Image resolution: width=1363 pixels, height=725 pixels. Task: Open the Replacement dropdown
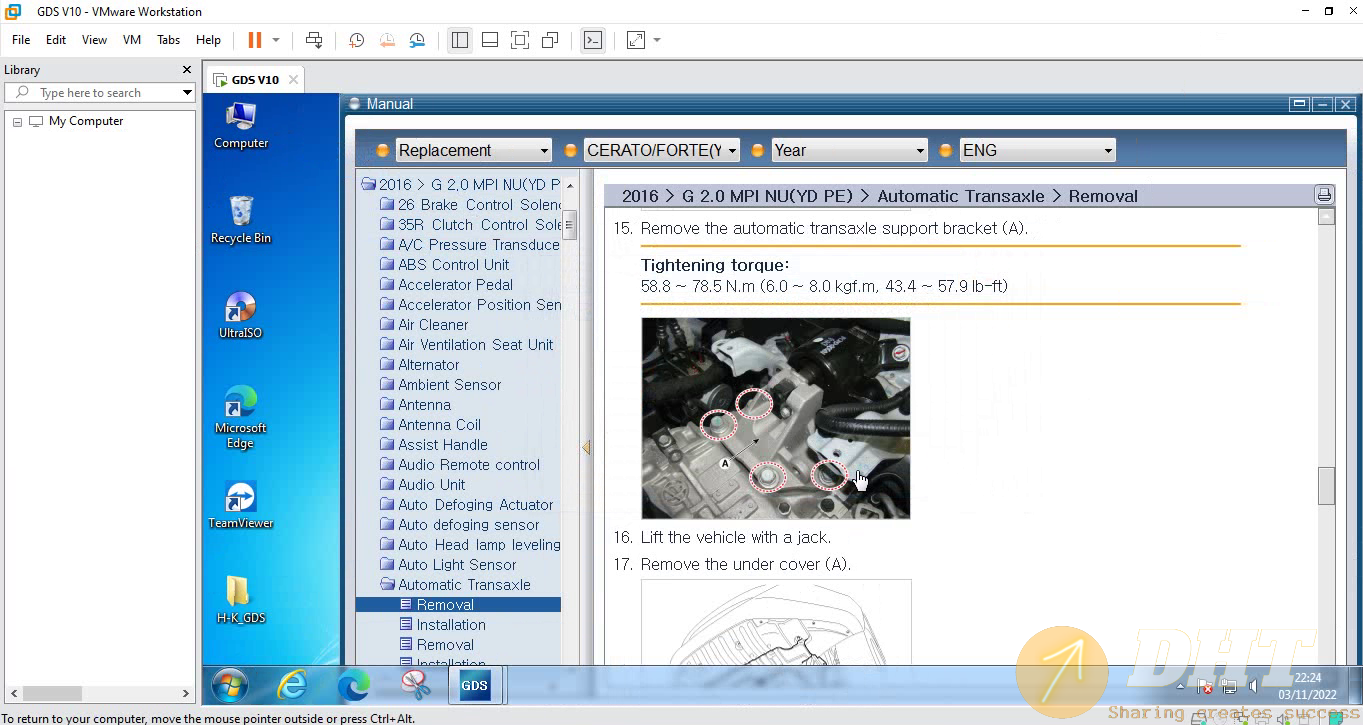(473, 150)
